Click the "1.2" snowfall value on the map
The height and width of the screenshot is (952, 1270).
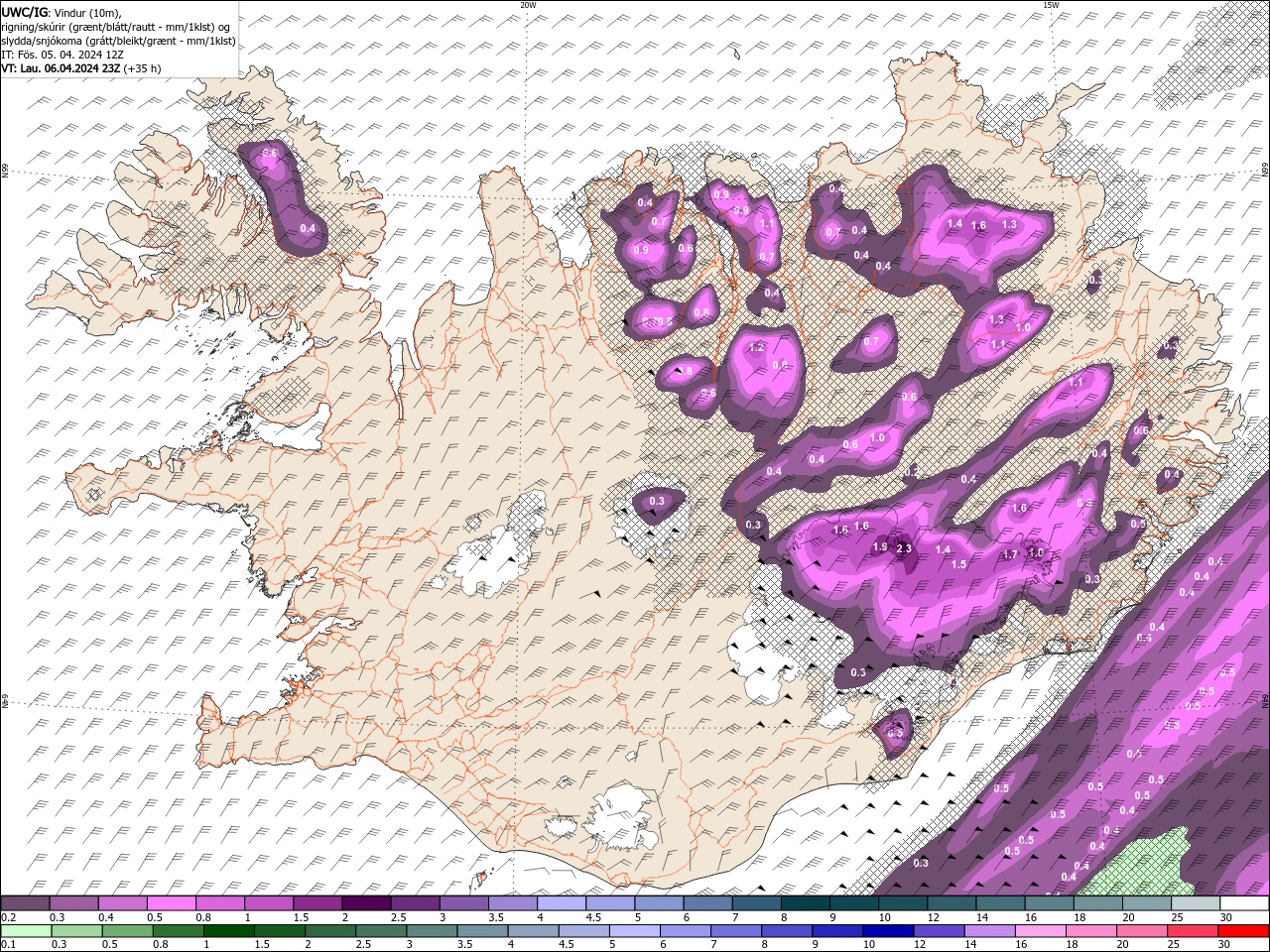[x=756, y=348]
